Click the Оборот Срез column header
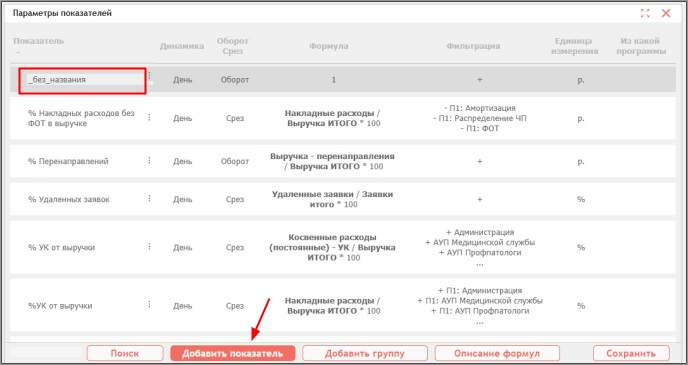The height and width of the screenshot is (365, 688). coord(233,46)
